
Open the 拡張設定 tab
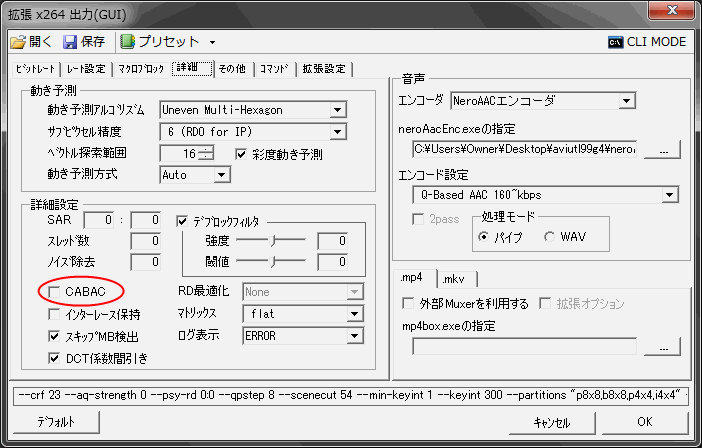click(324, 69)
